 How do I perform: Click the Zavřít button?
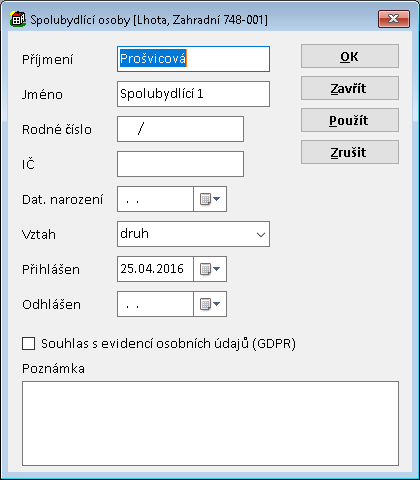(x=350, y=88)
